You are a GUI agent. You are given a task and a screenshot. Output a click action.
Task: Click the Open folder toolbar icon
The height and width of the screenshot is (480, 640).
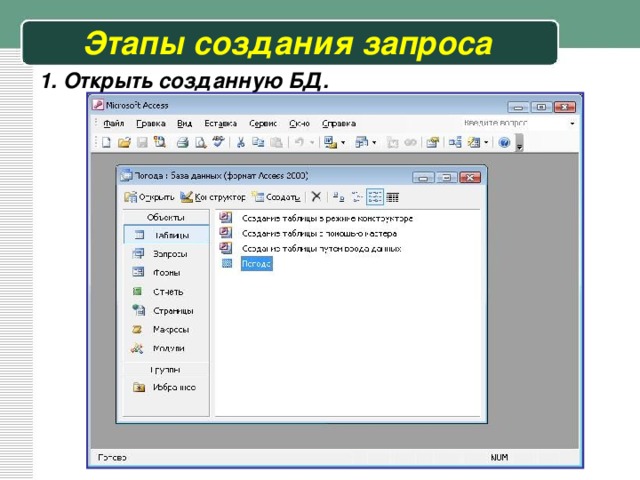click(124, 142)
